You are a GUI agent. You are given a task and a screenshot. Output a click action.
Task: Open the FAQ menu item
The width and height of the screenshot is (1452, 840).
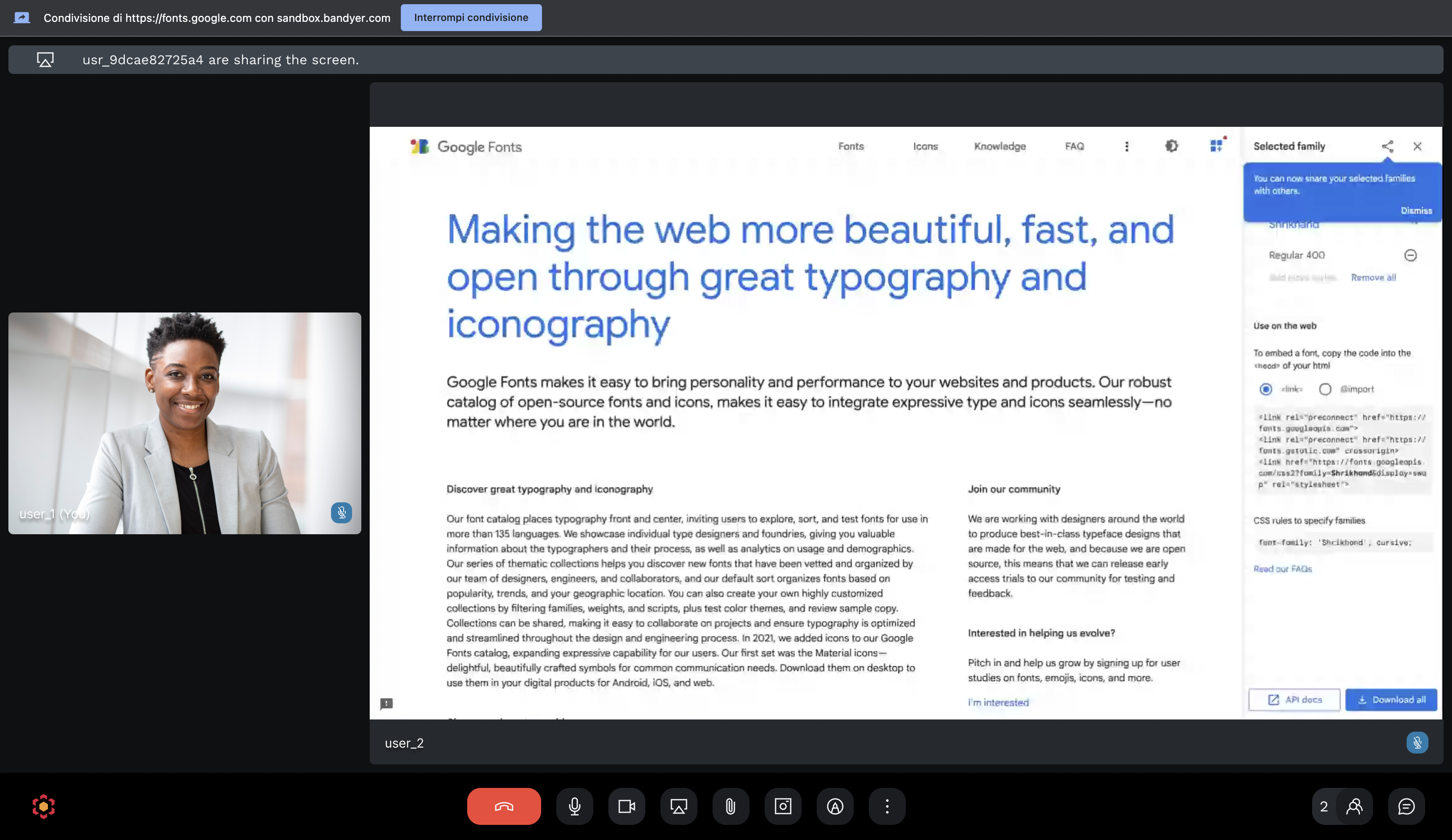(1074, 146)
